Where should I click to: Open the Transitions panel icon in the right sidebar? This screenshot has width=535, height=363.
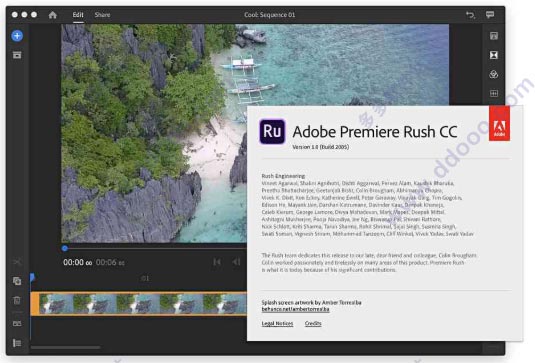pos(494,55)
